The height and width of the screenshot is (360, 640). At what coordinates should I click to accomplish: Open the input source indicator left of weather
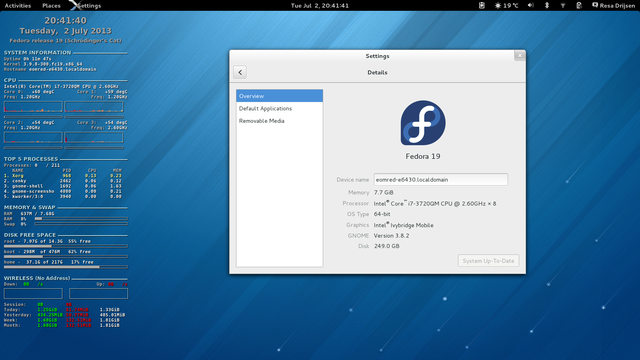click(x=482, y=5)
